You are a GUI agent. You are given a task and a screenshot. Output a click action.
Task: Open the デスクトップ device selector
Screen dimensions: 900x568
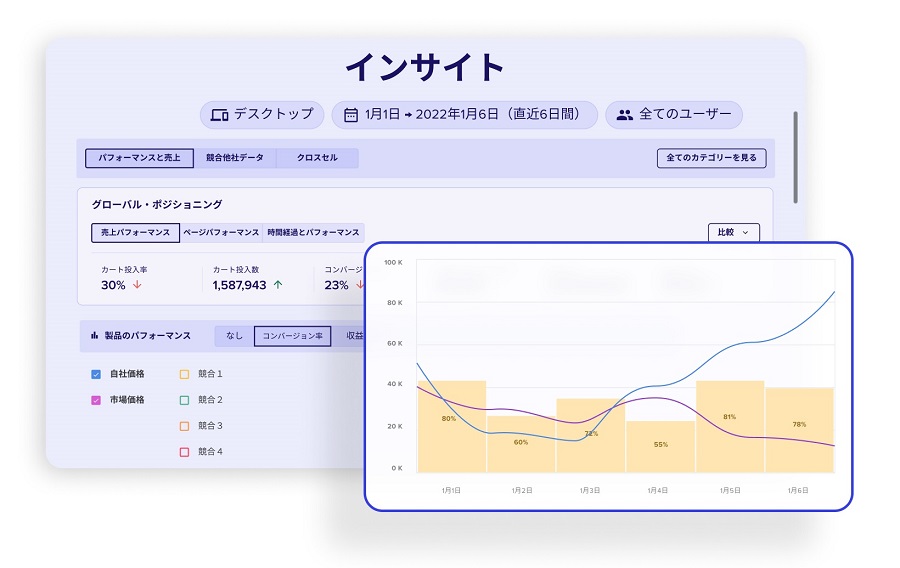262,115
